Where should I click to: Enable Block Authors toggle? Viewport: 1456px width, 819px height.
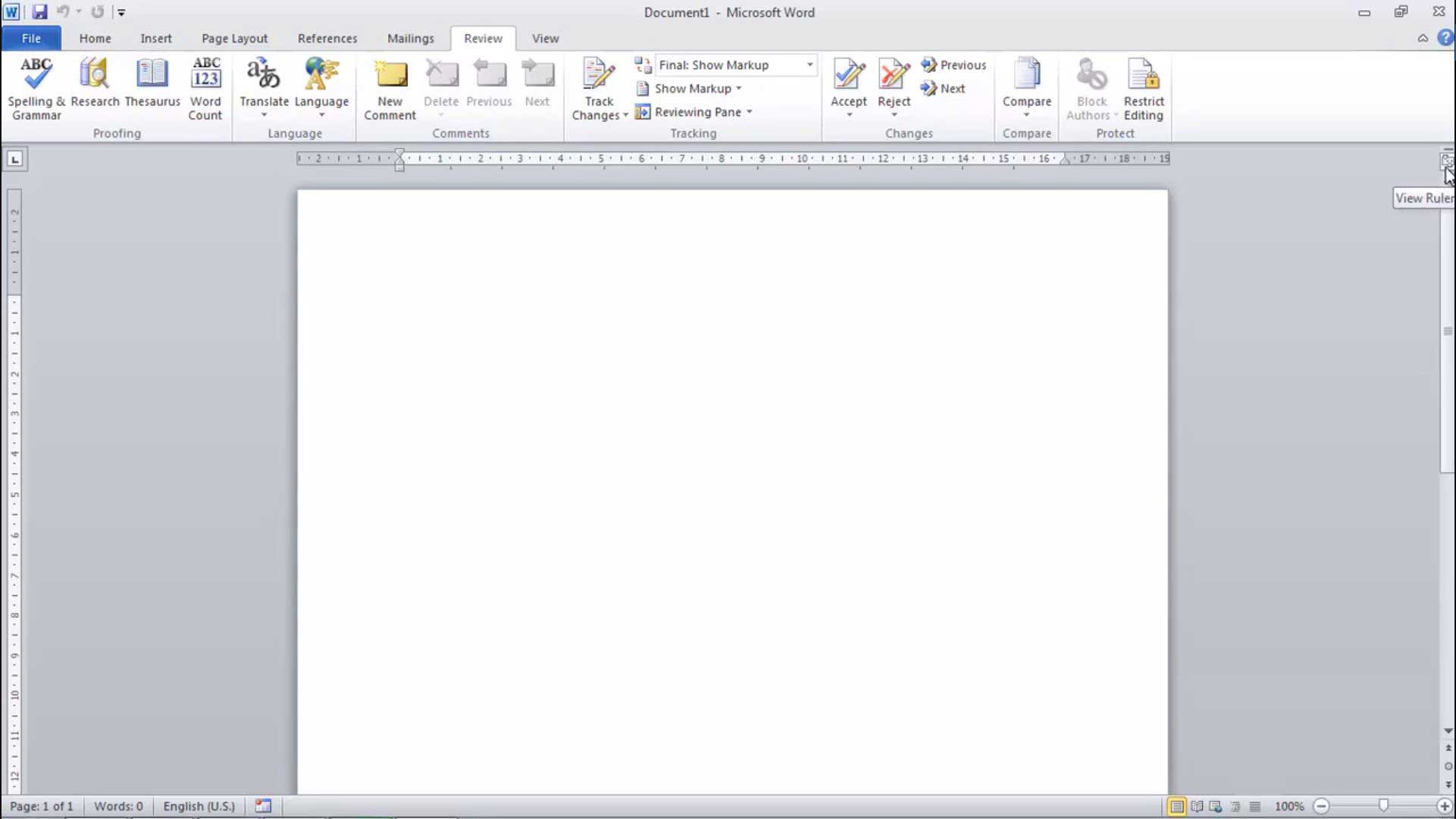click(x=1088, y=89)
